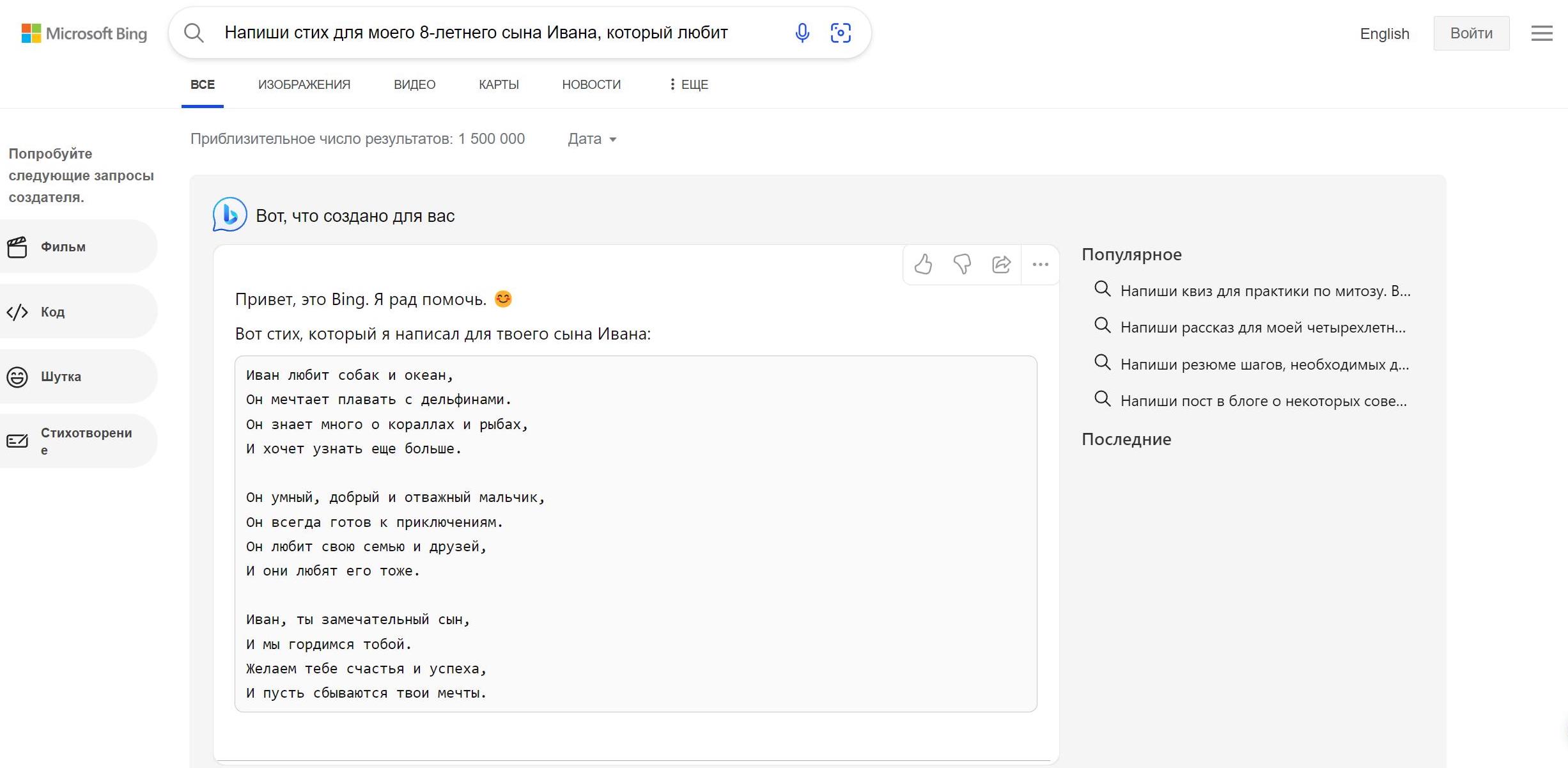Open the three-dot more options in response
The image size is (1568, 768).
[1040, 264]
